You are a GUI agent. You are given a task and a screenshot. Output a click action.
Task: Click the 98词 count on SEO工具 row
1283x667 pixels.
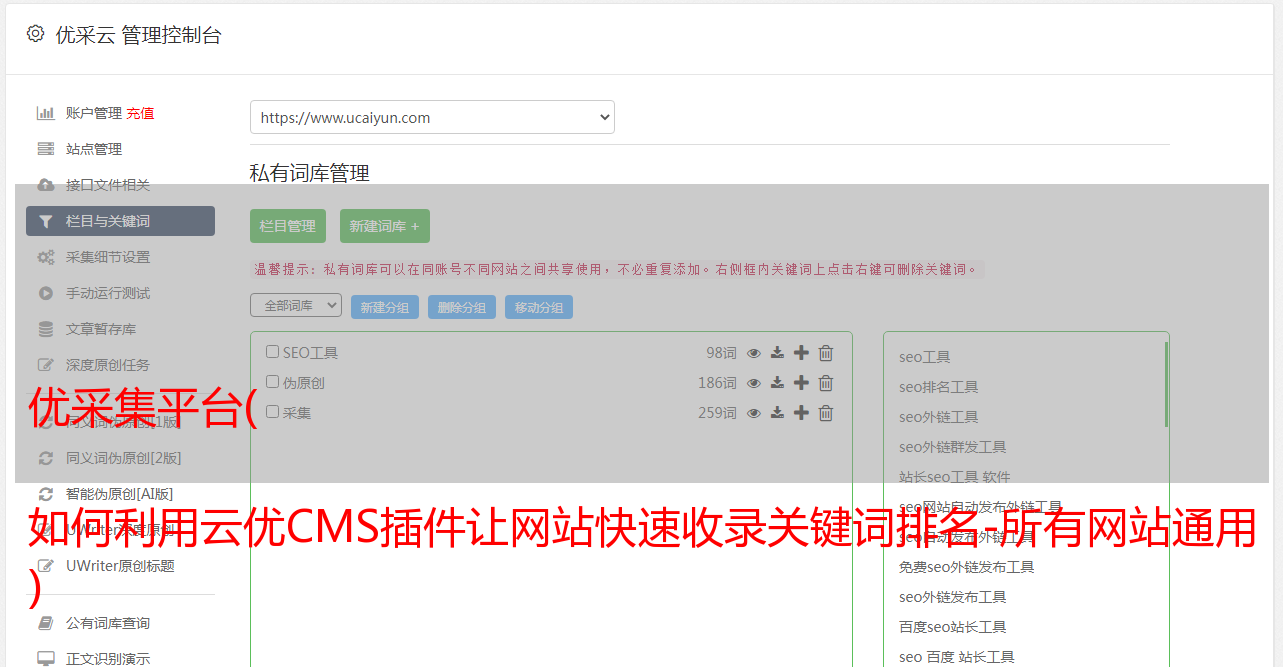(721, 353)
